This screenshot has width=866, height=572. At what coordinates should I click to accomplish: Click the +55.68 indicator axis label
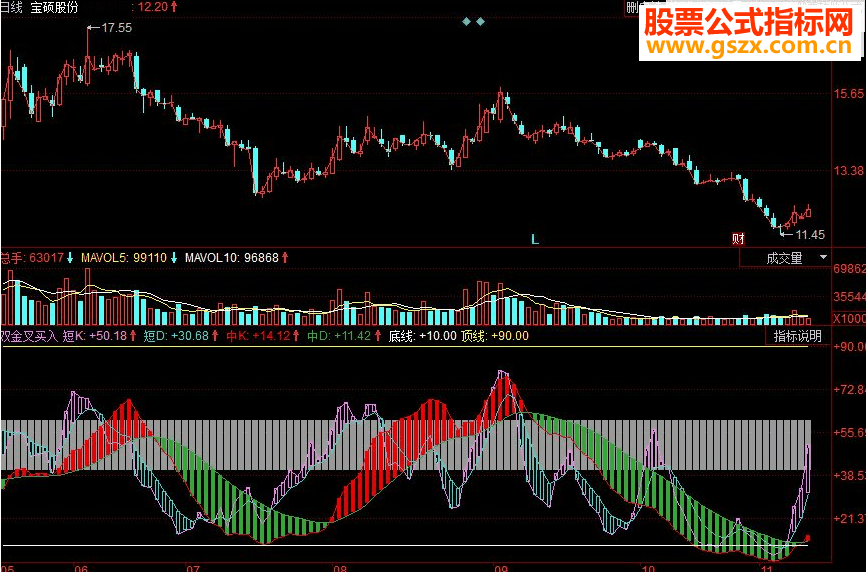pyautogui.click(x=849, y=432)
